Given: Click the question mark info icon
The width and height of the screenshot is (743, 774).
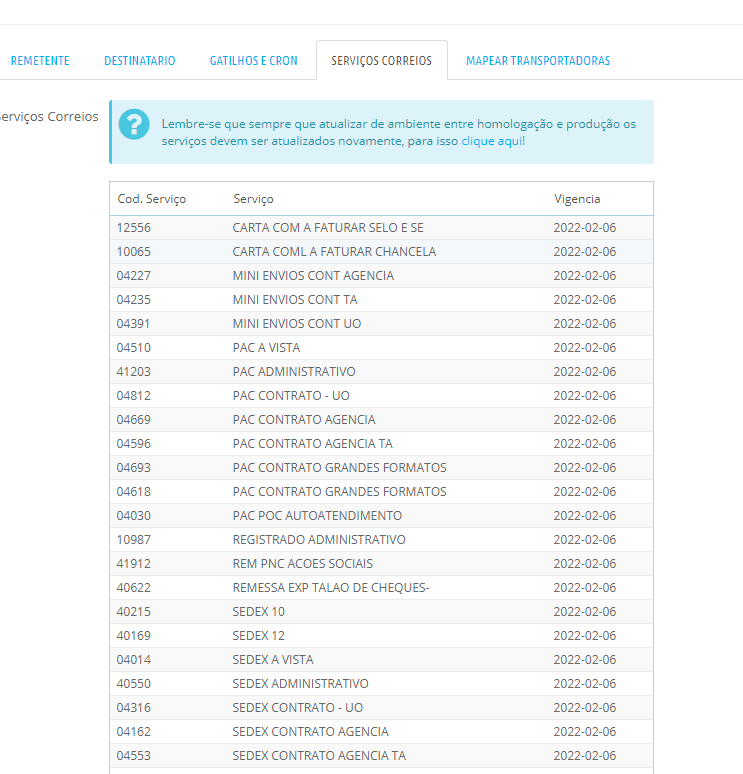Looking at the screenshot, I should pyautogui.click(x=133, y=125).
